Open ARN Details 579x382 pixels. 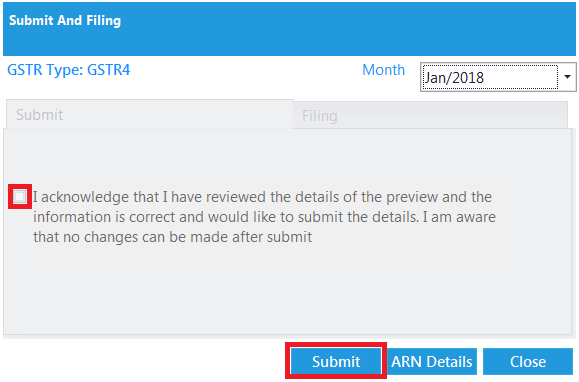point(432,361)
